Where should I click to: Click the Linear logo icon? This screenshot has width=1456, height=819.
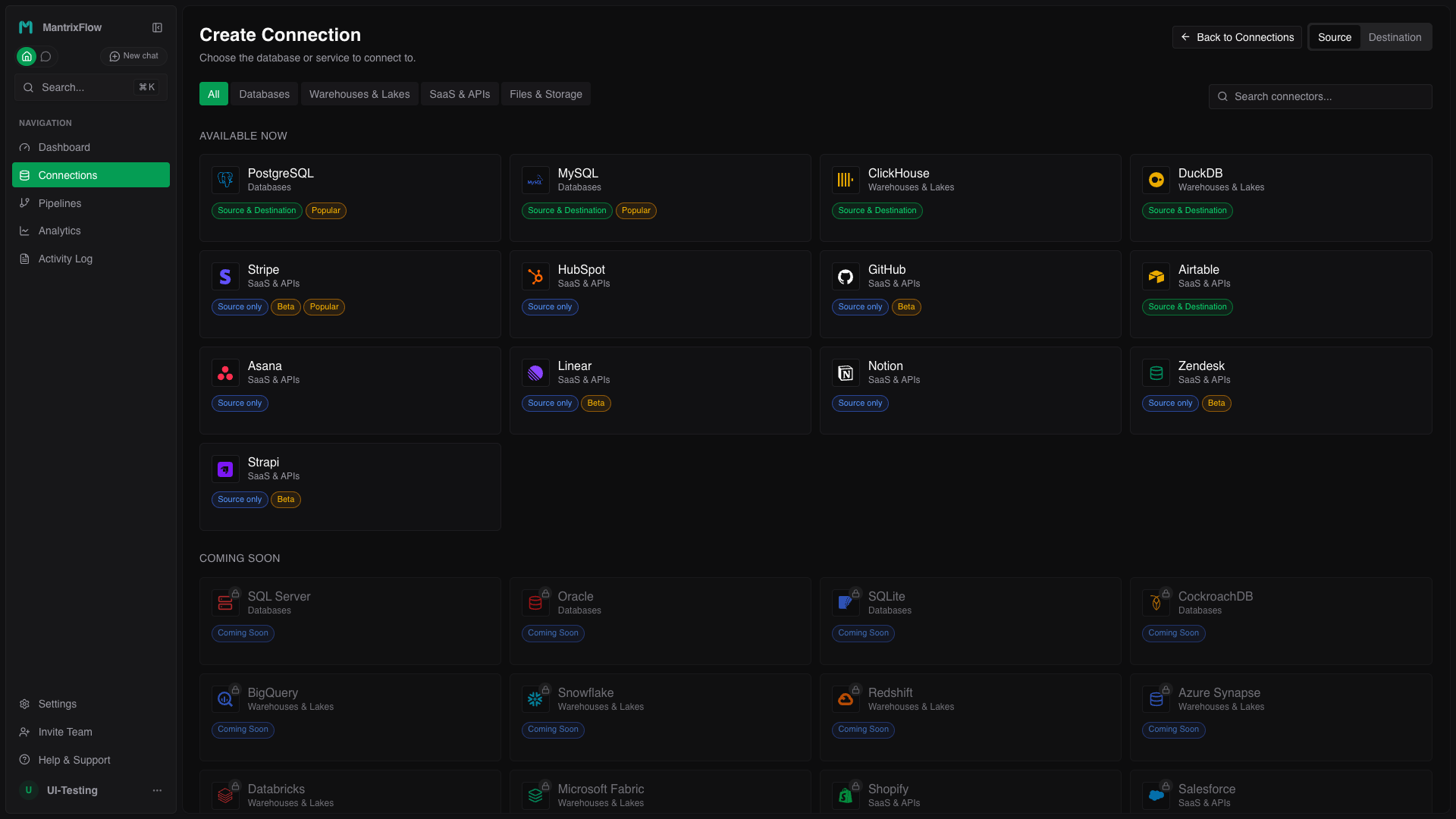535,372
